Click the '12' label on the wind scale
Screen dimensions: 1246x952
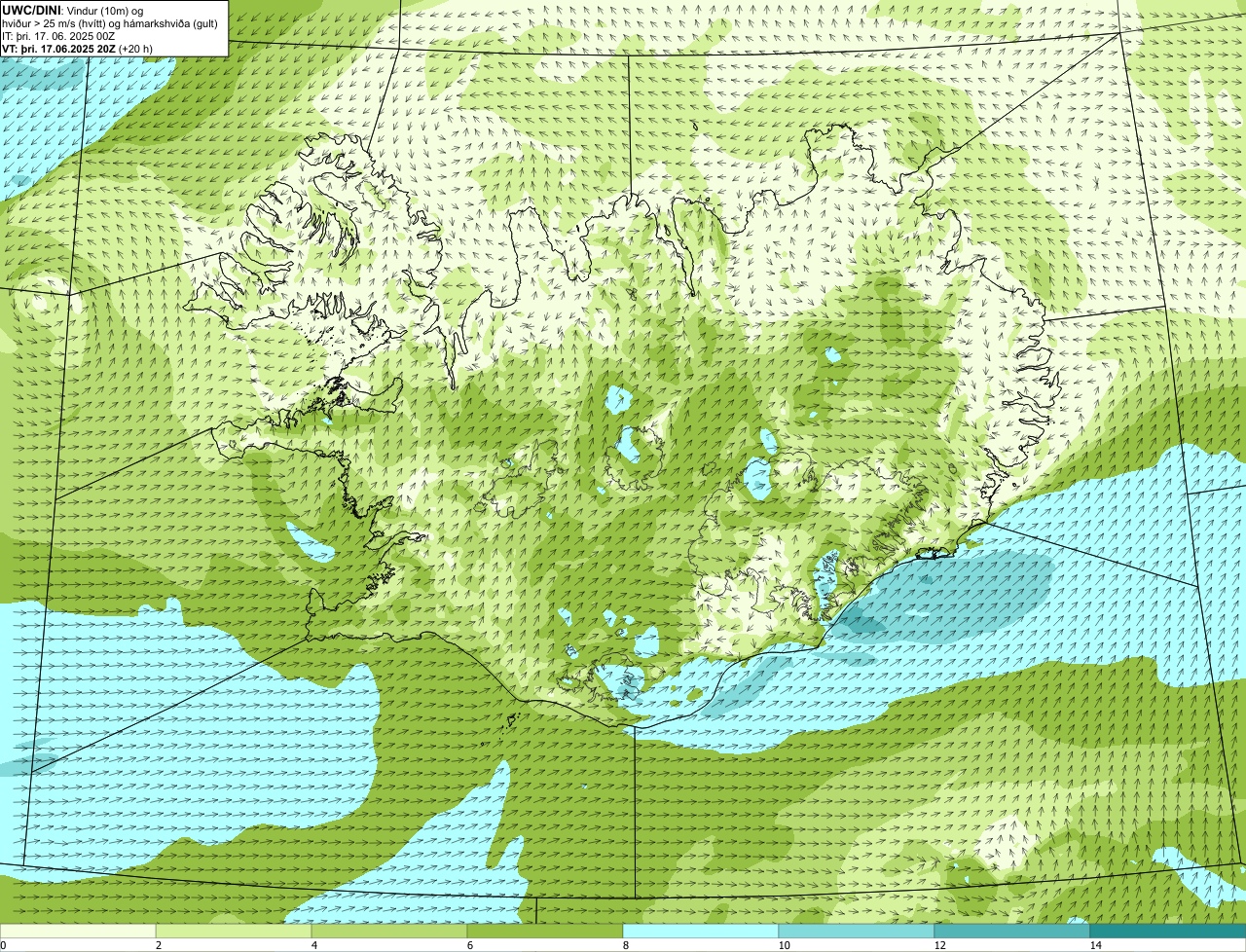pos(939,945)
